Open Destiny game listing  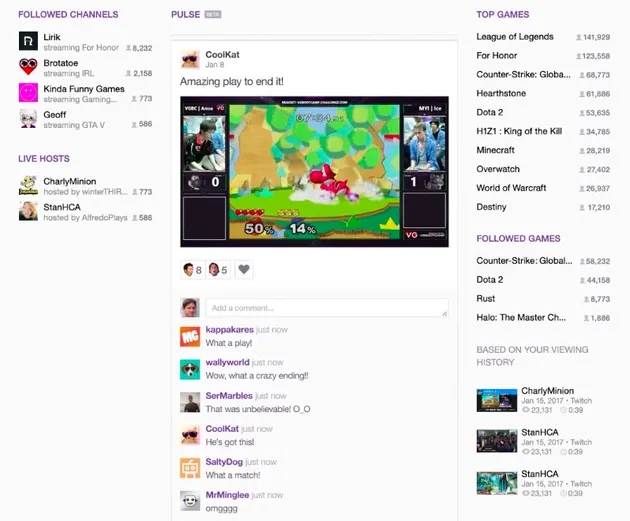click(x=491, y=207)
